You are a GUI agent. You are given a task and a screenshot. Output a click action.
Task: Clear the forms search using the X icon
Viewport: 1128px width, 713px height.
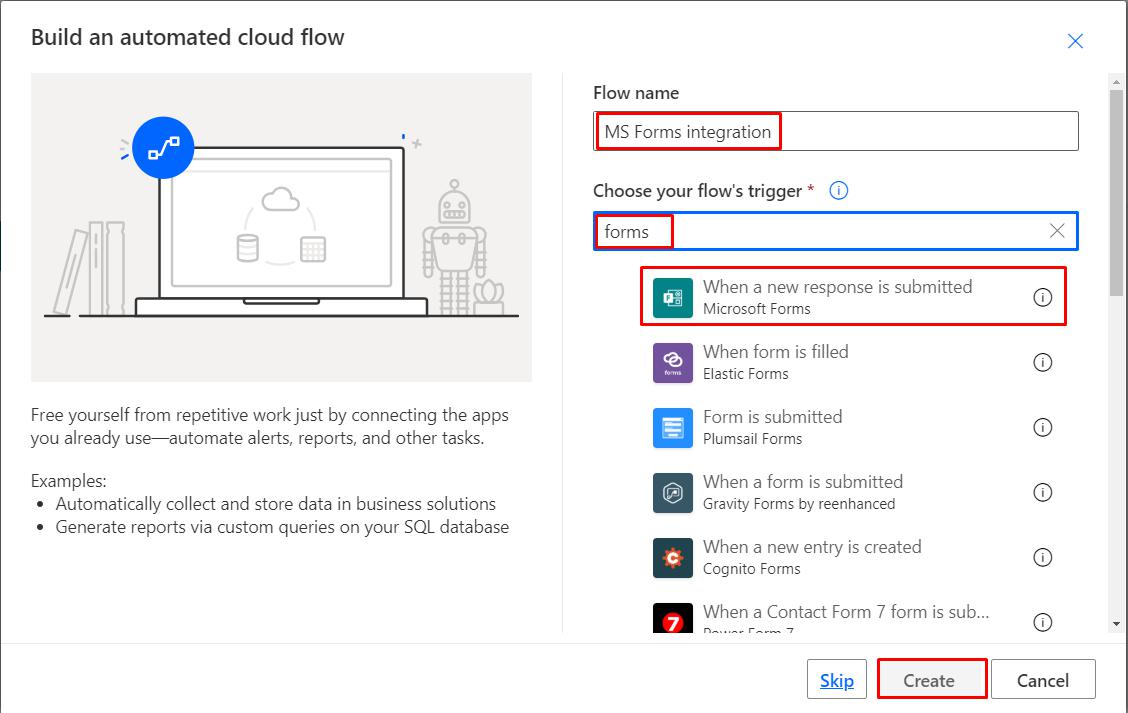coord(1057,231)
